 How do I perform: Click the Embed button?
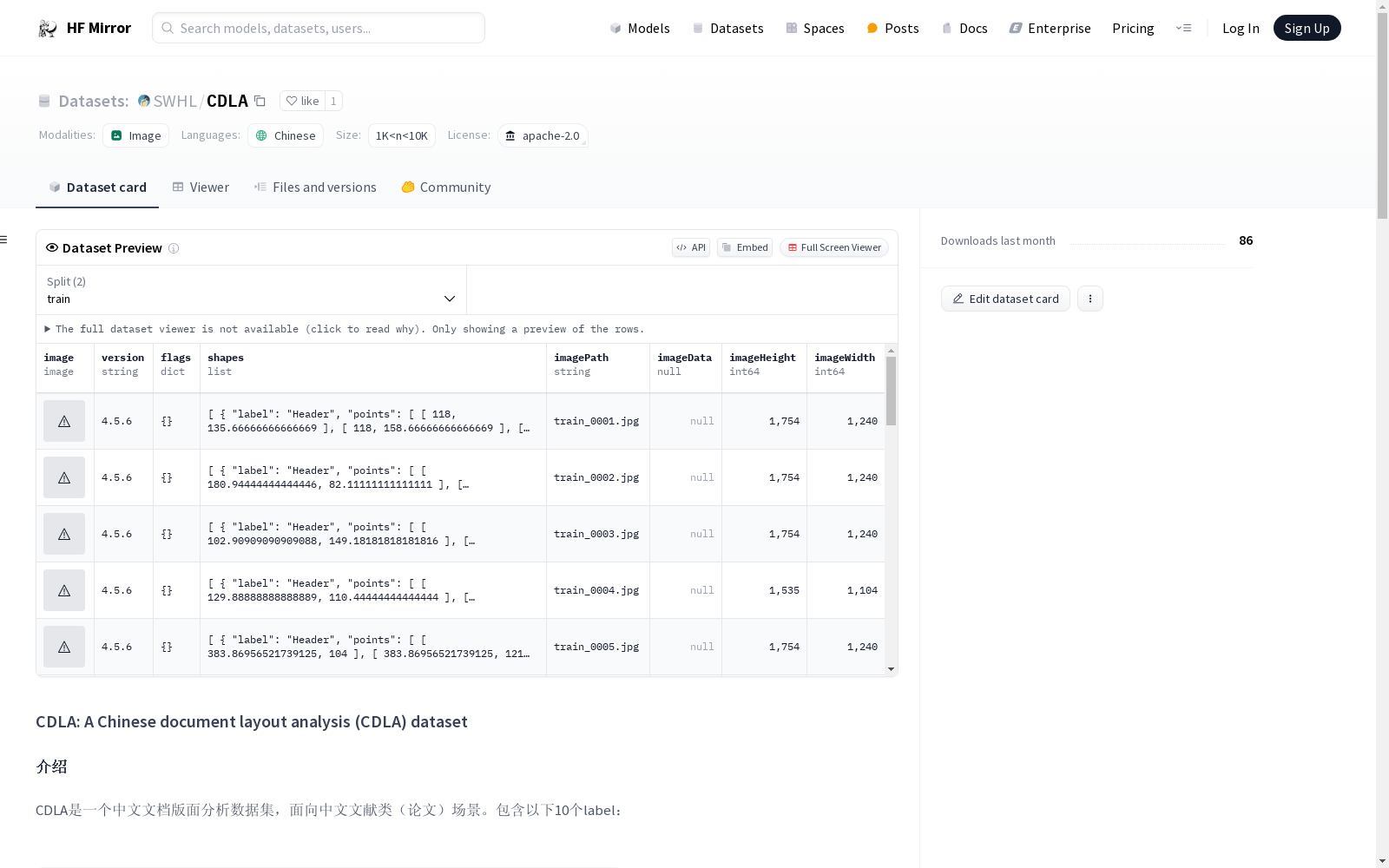tap(745, 247)
